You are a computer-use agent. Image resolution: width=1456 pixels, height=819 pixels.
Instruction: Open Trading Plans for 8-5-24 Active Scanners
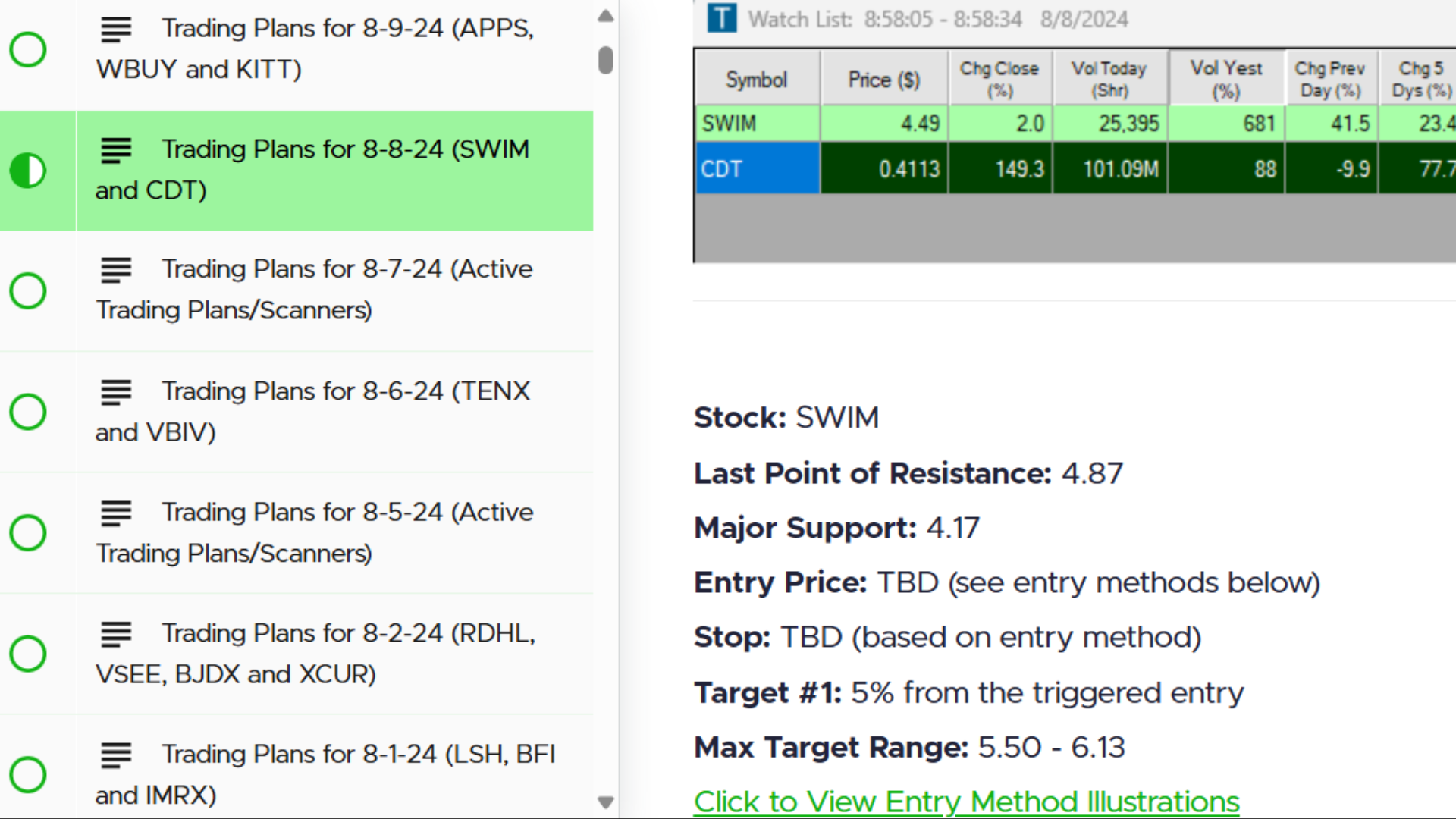coord(314,533)
